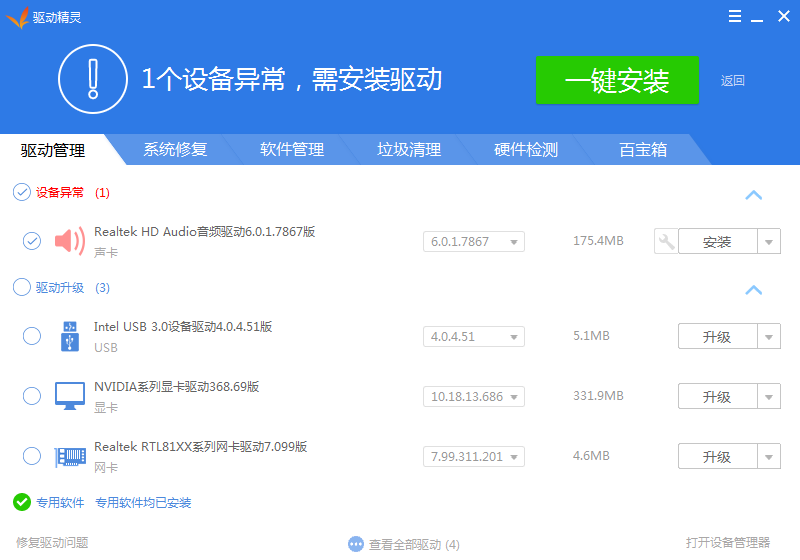Collapse the 设备异常 section chevron
Viewport: 800px width, 560px height.
tap(754, 195)
